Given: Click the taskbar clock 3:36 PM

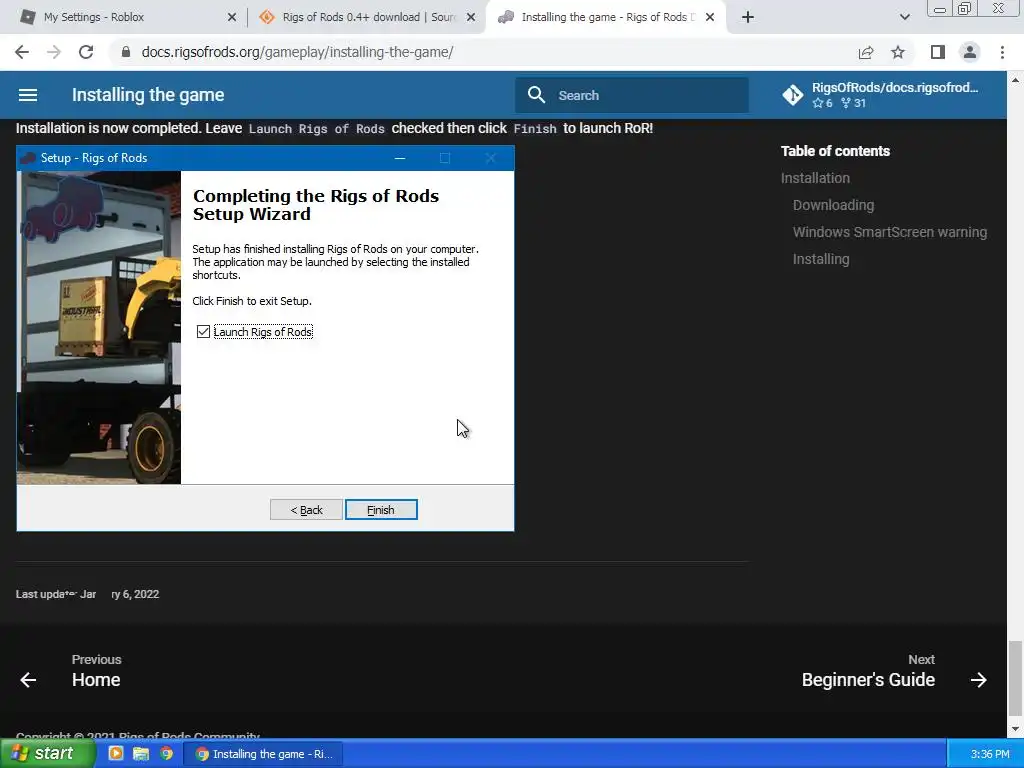Looking at the screenshot, I should [x=990, y=754].
